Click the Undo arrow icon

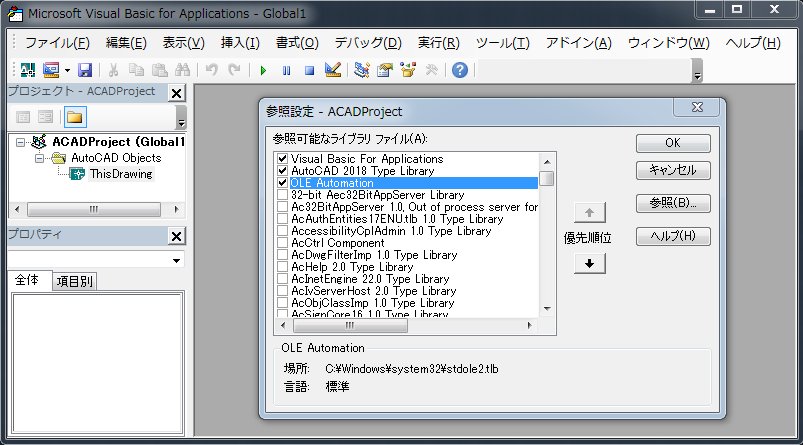point(212,70)
